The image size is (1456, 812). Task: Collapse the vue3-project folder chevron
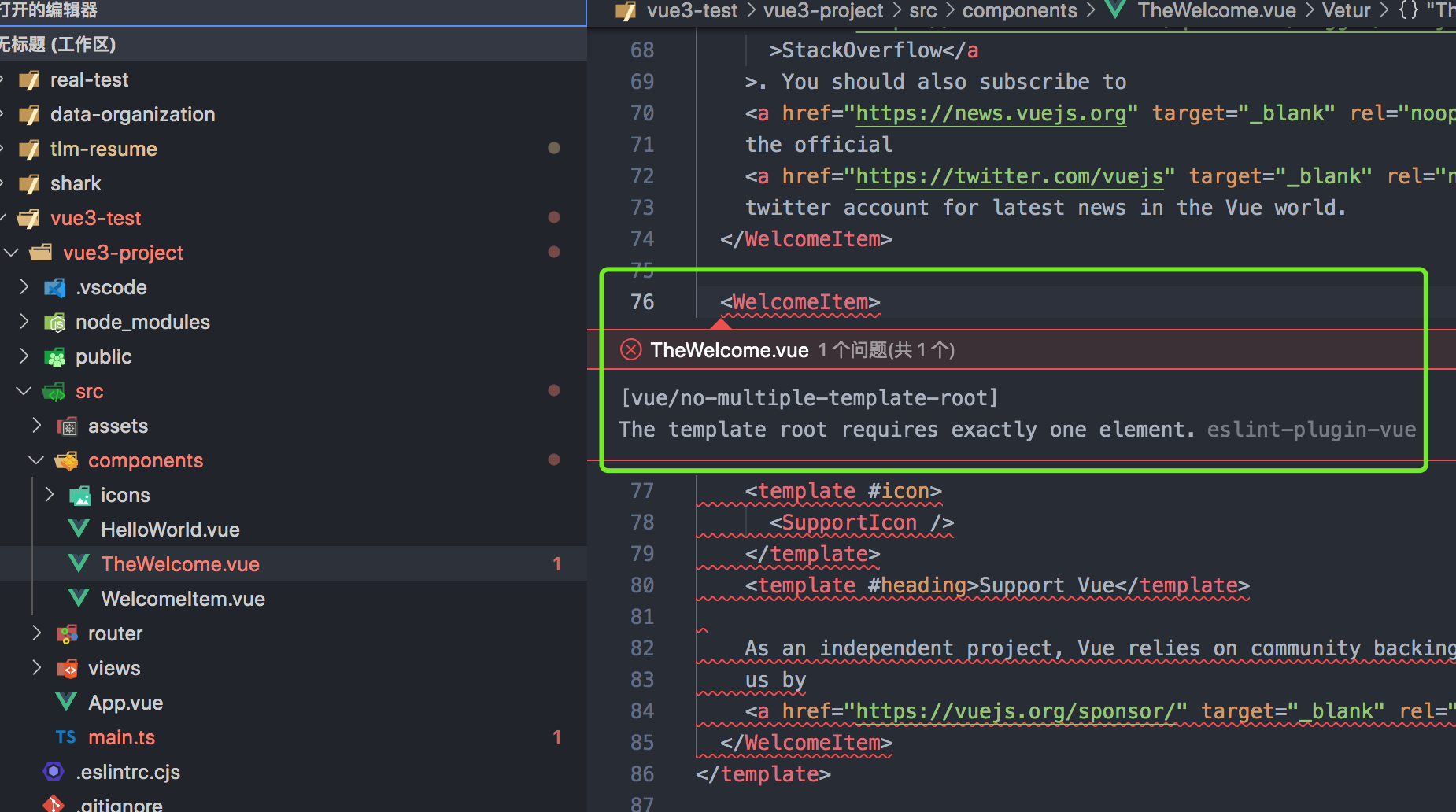click(12, 253)
